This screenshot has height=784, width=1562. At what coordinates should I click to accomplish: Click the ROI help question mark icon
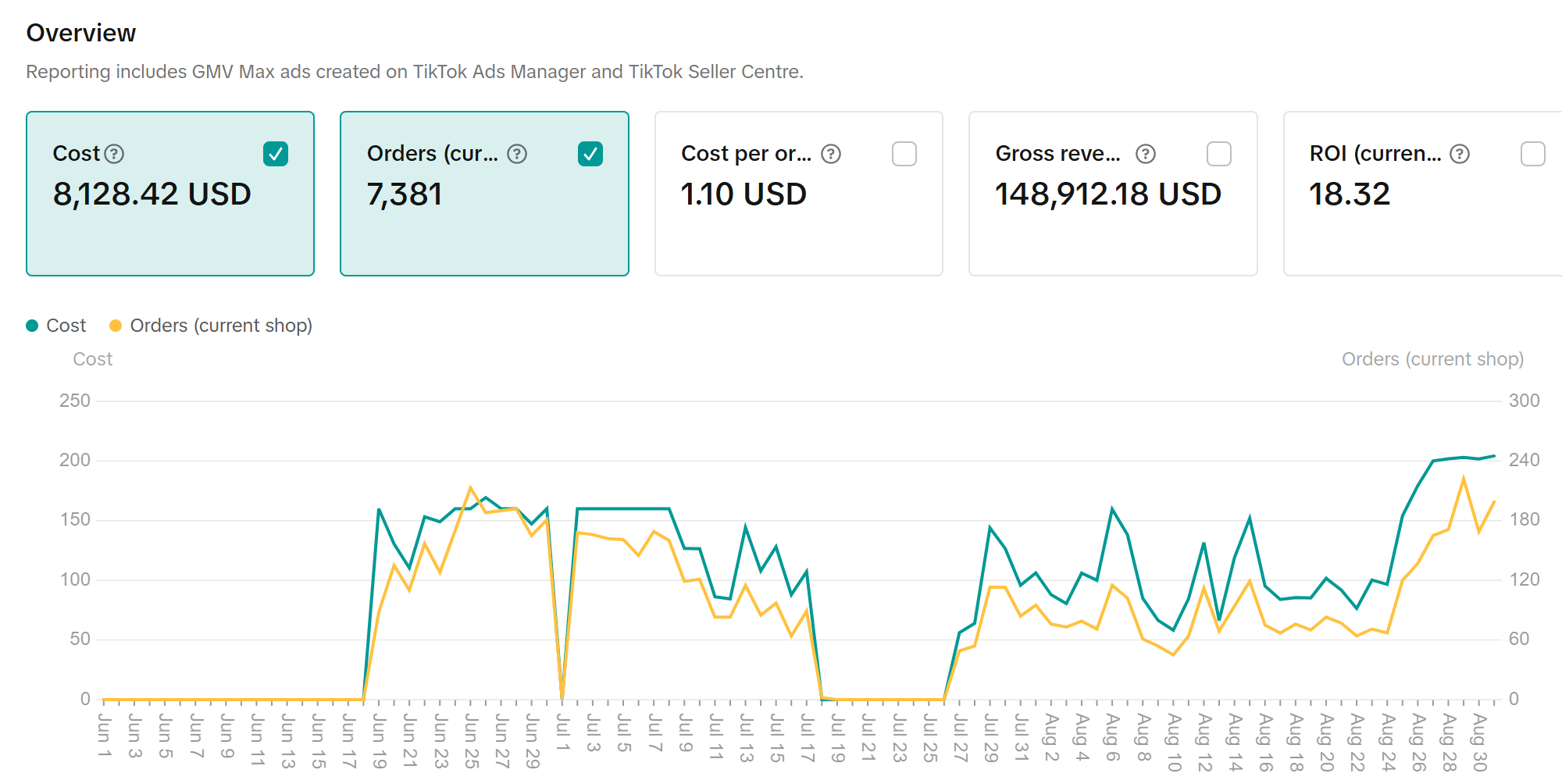[x=1459, y=154]
